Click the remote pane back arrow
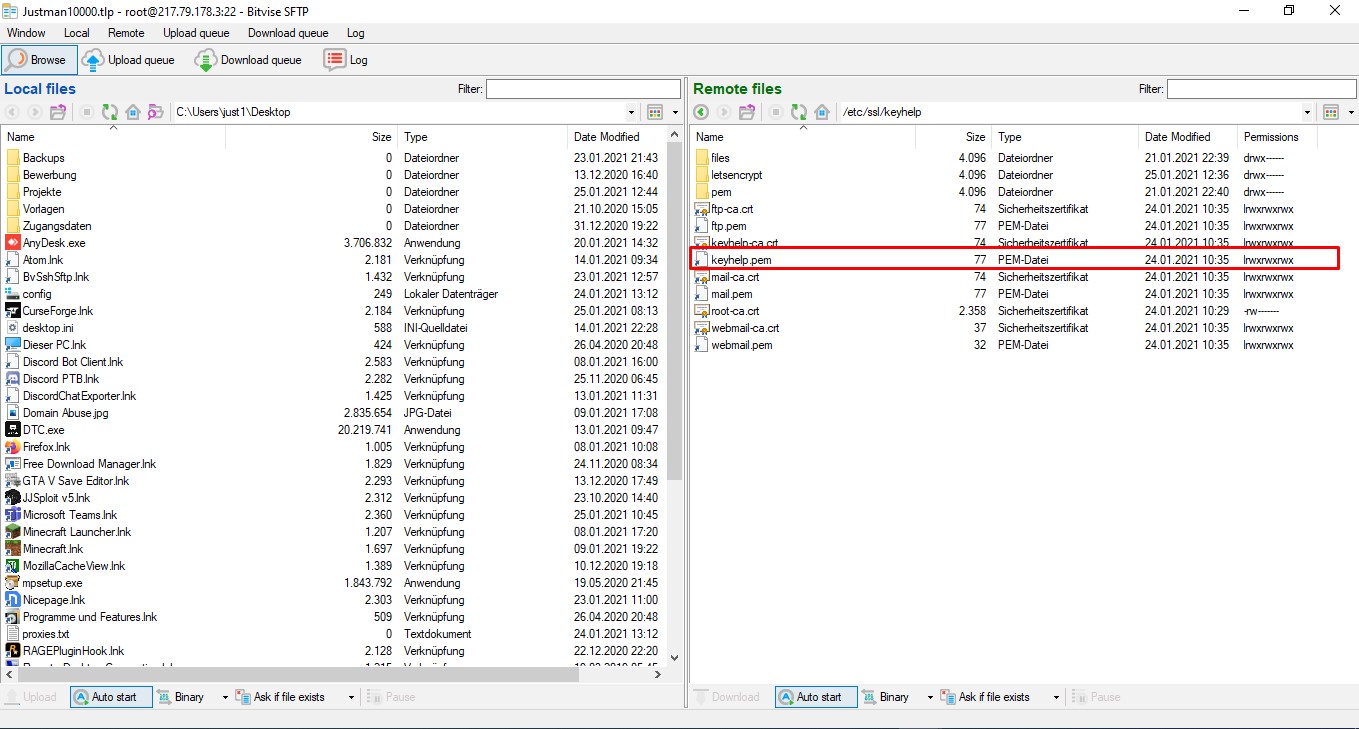This screenshot has height=729, width=1359. pyautogui.click(x=701, y=112)
